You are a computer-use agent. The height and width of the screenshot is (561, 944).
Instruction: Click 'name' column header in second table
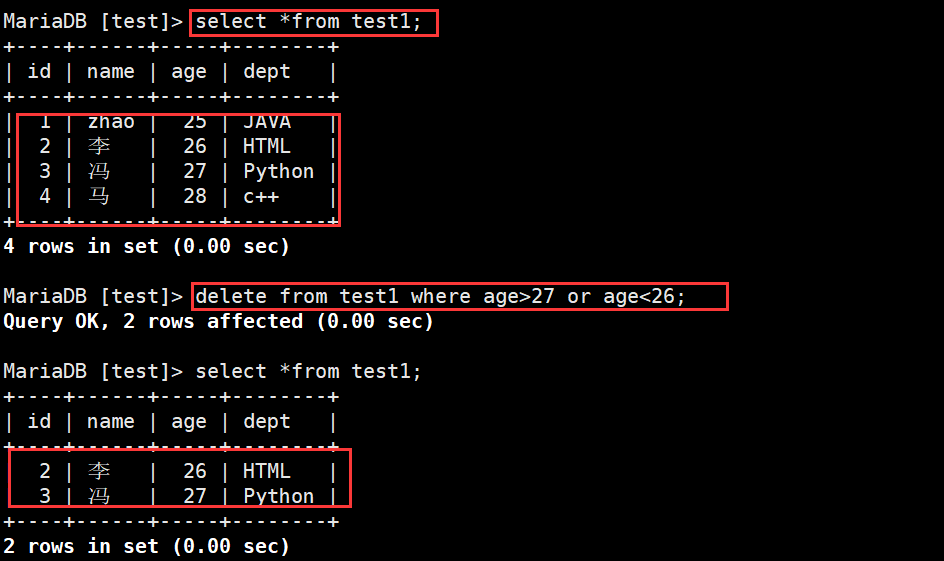(x=111, y=422)
